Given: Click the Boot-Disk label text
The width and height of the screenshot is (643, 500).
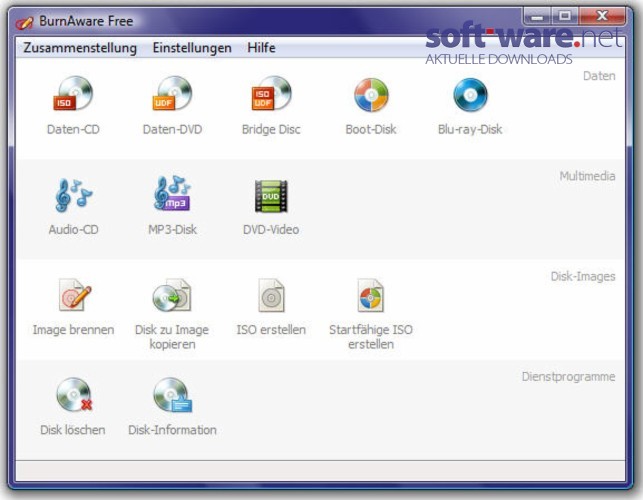Looking at the screenshot, I should 371,129.
